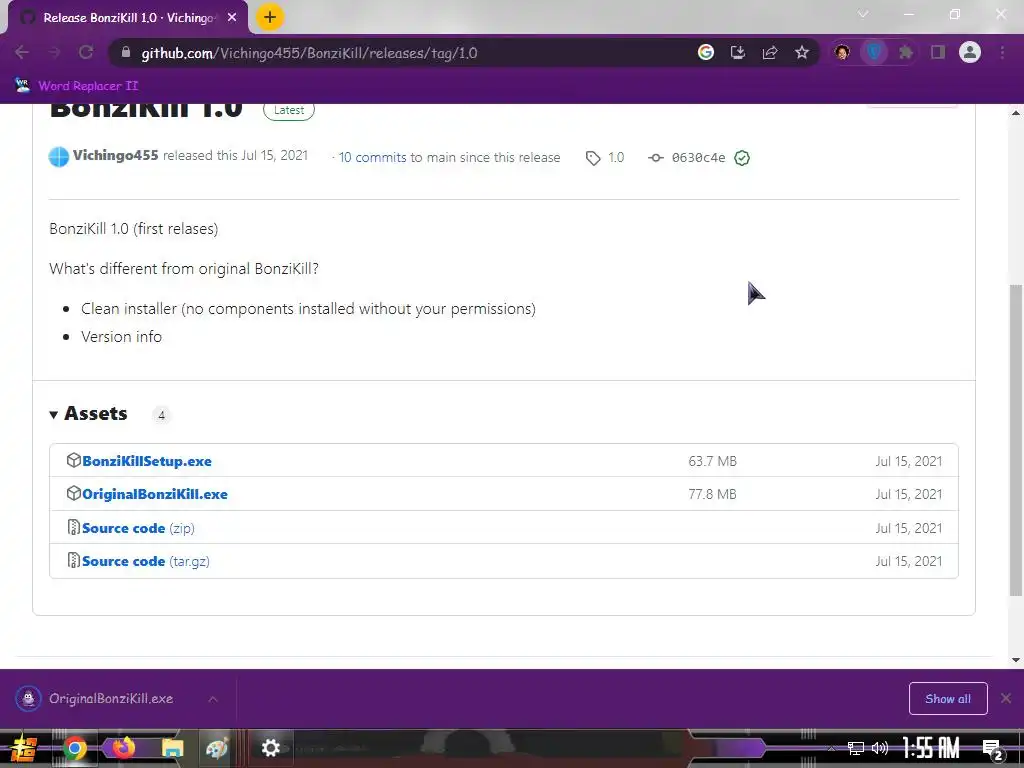1024x768 pixels.
Task: Open volume control in tray
Action: coord(880,748)
